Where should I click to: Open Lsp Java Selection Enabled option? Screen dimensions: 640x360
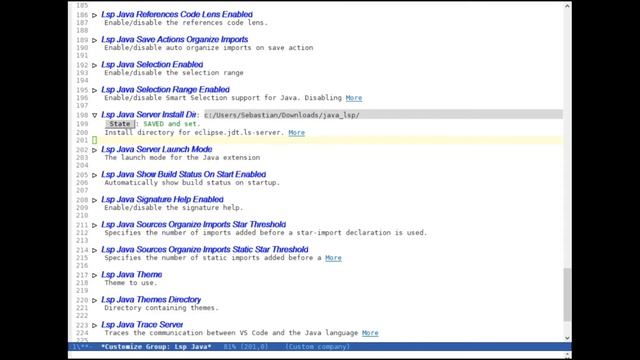152,64
